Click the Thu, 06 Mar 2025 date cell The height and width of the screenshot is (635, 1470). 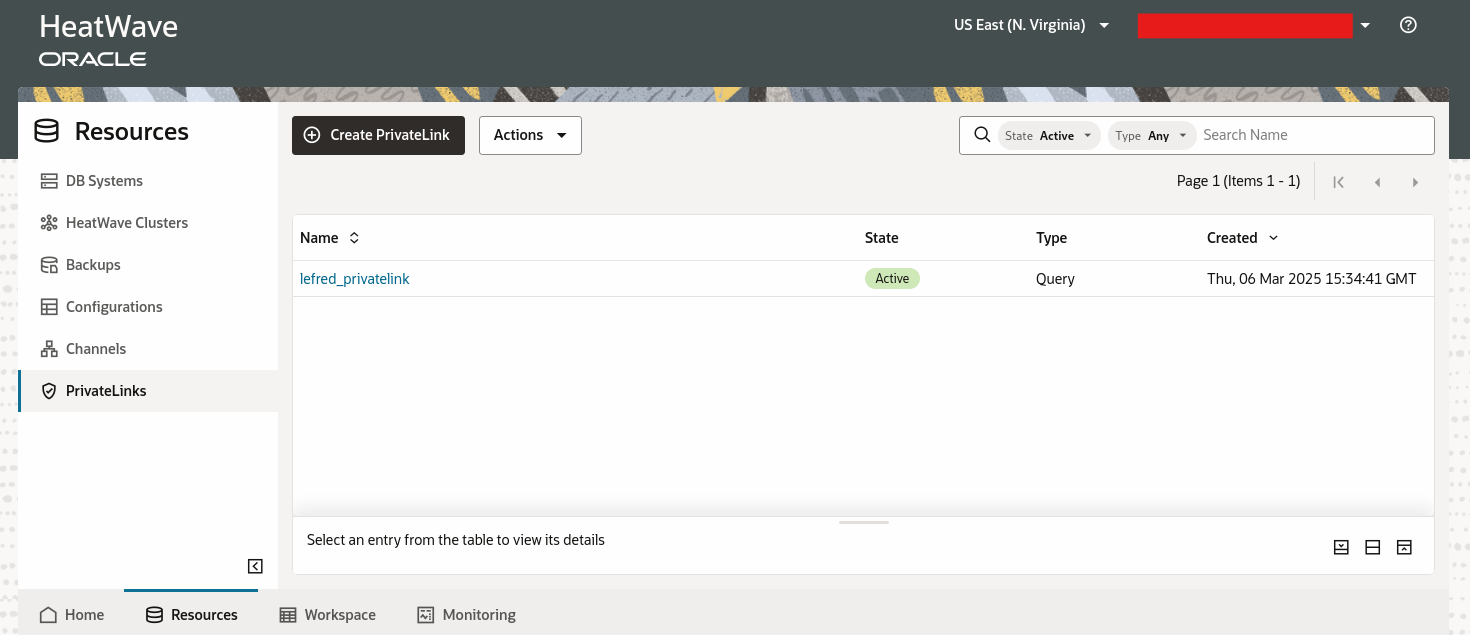click(x=1312, y=279)
